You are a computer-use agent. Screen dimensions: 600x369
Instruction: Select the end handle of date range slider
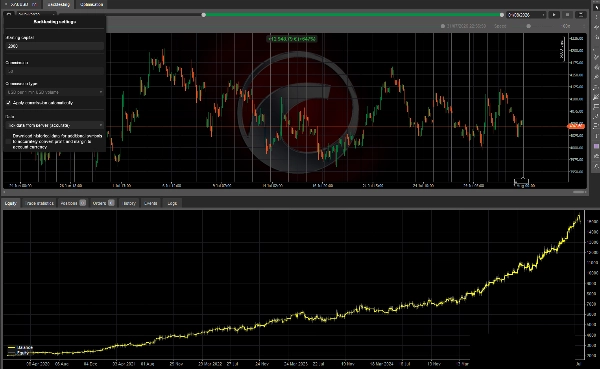click(x=502, y=15)
